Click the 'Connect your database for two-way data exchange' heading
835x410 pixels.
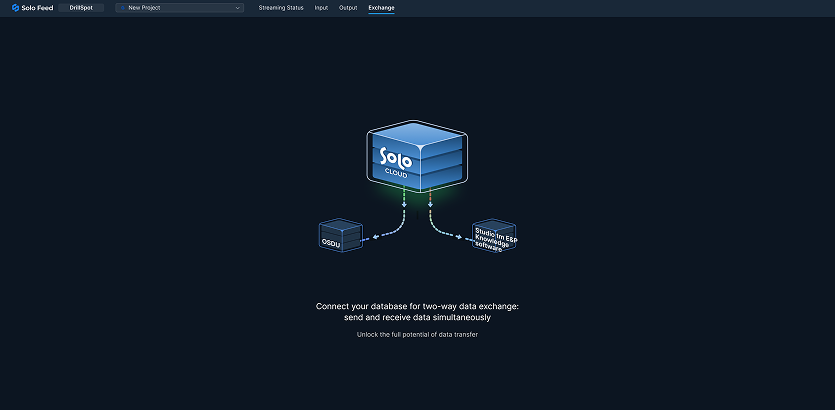coord(417,311)
